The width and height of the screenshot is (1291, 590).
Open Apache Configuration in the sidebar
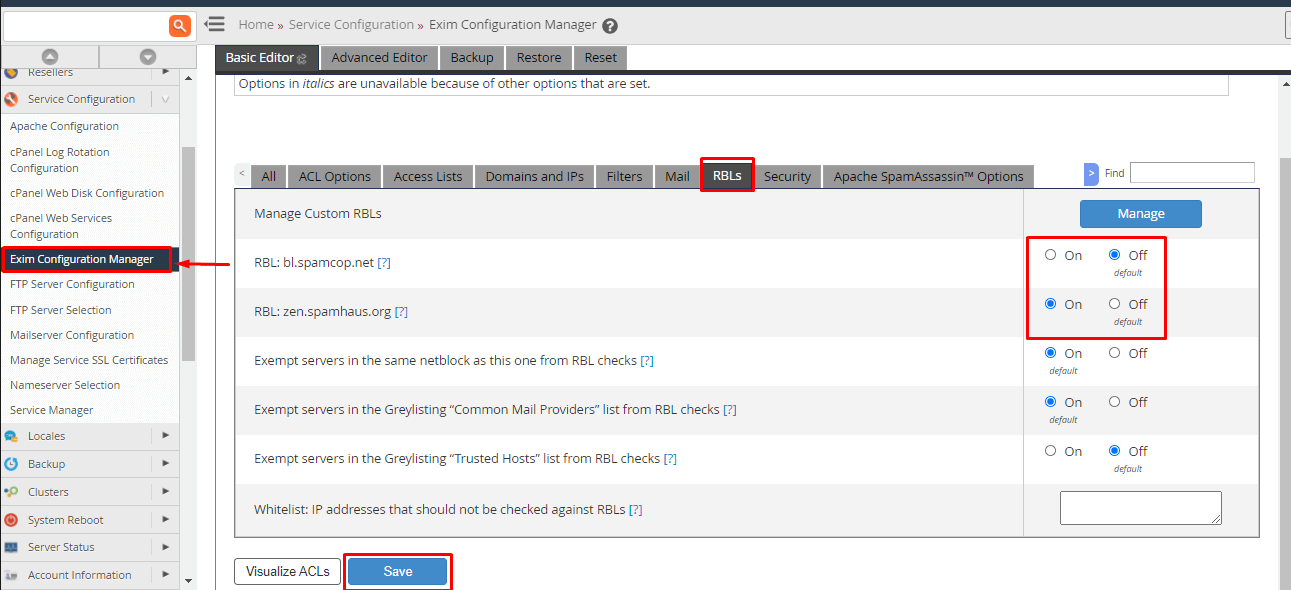64,126
